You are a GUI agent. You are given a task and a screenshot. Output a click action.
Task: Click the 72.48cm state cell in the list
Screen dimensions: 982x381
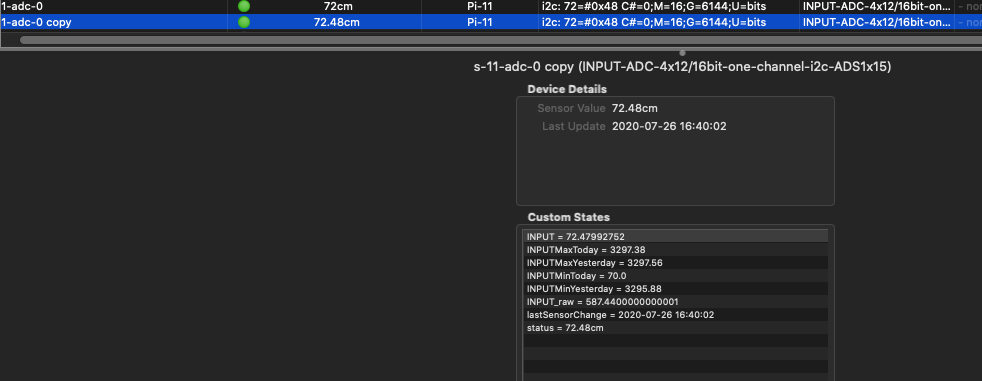[336, 23]
